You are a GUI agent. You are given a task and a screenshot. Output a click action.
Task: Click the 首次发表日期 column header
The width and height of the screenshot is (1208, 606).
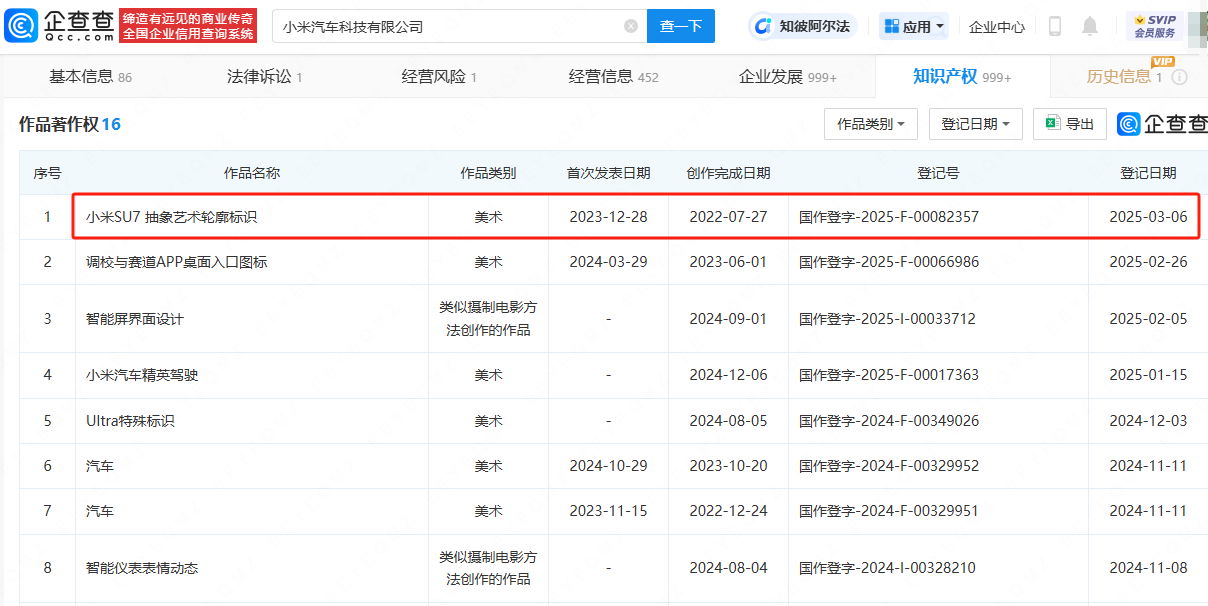(x=608, y=173)
